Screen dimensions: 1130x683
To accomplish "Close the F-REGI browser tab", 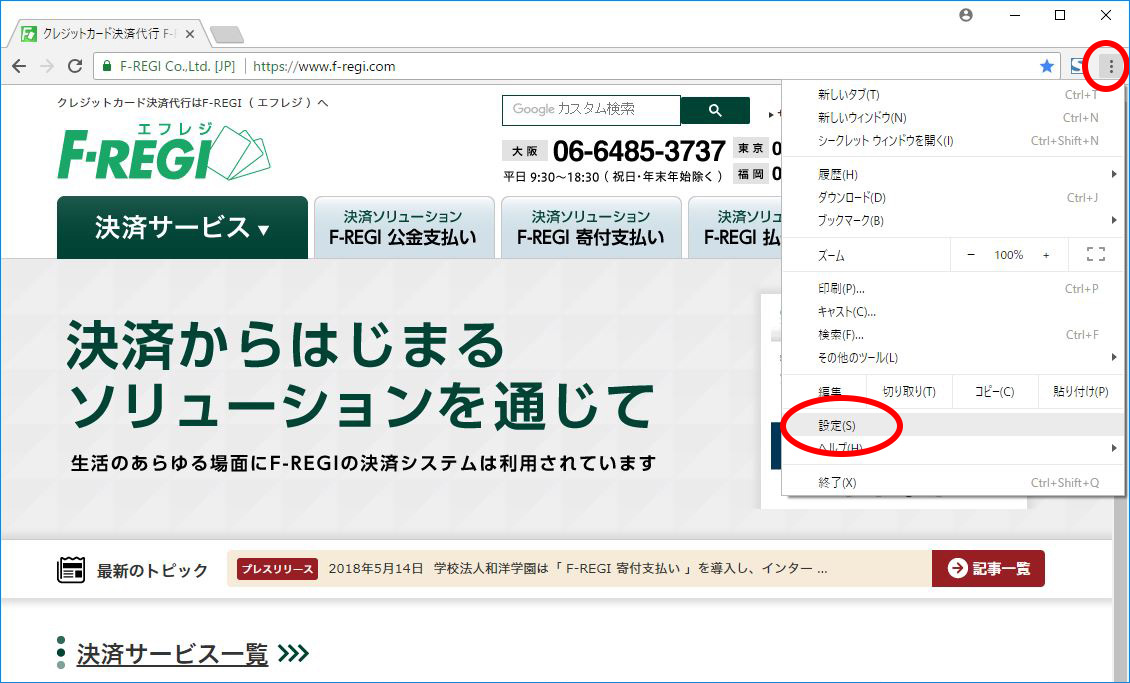I will pos(190,34).
